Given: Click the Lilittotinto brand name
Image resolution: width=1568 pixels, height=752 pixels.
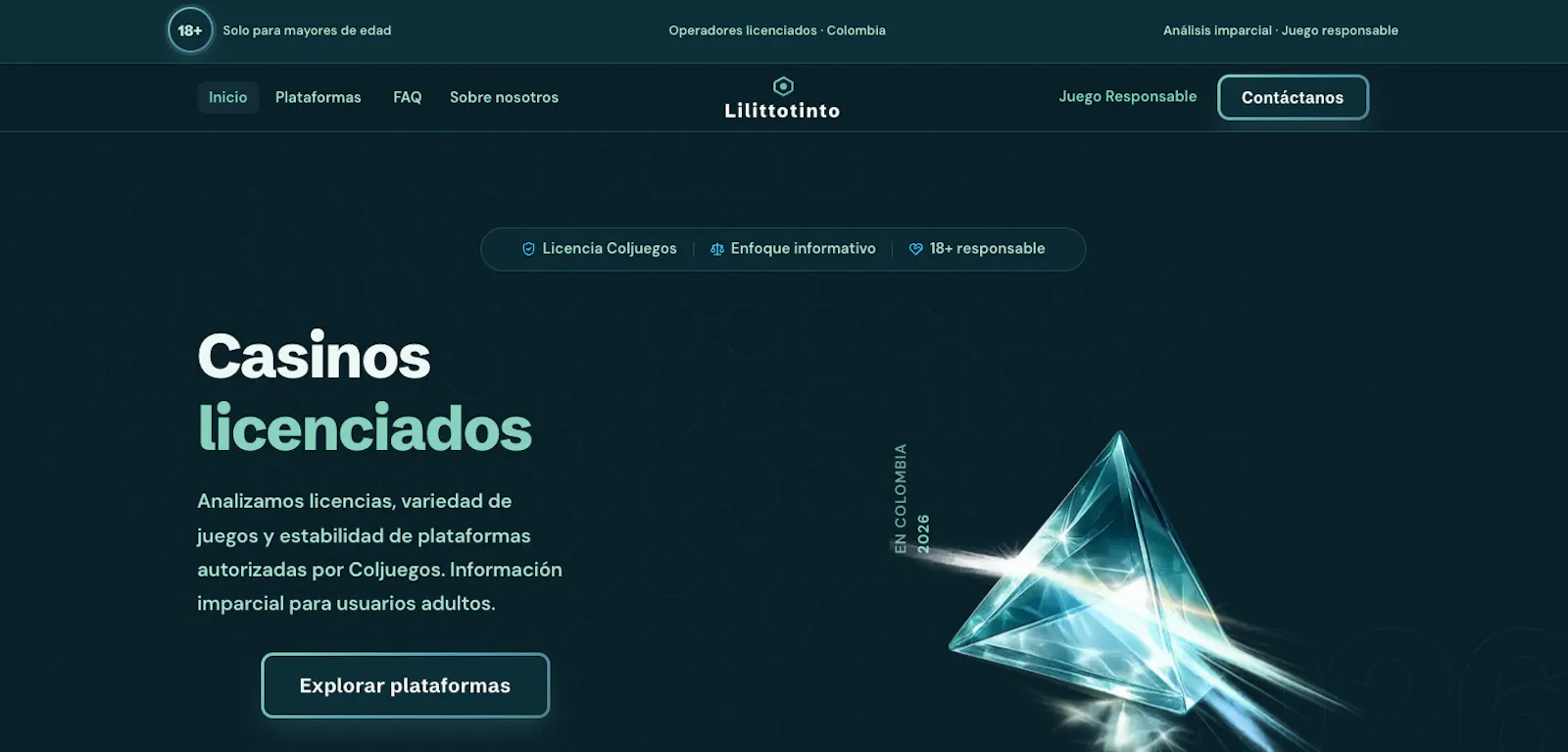Looking at the screenshot, I should (x=782, y=111).
